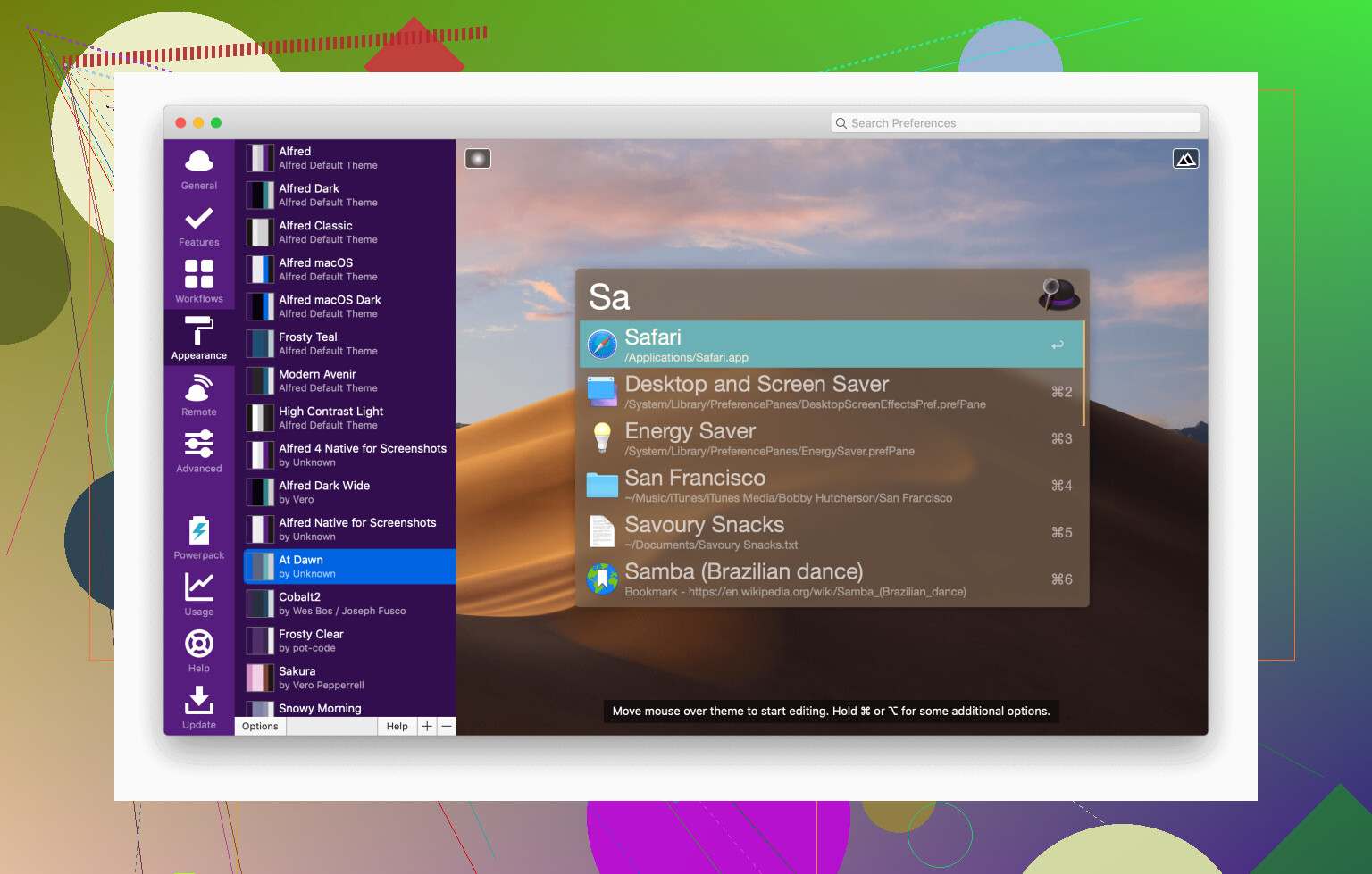The width and height of the screenshot is (1372, 874).
Task: Open the General preferences section
Action: 198,170
